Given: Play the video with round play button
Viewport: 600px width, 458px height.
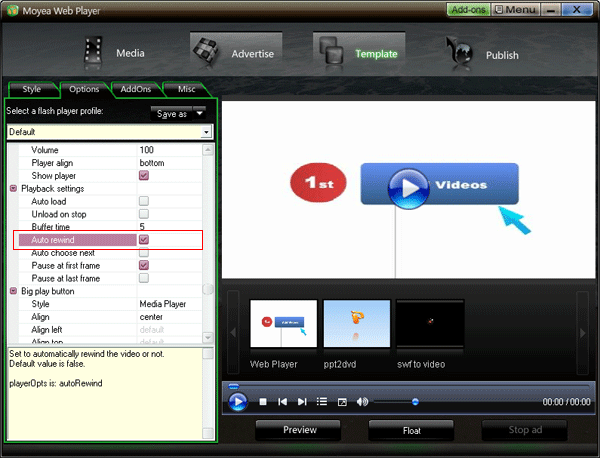Looking at the screenshot, I should tap(238, 402).
